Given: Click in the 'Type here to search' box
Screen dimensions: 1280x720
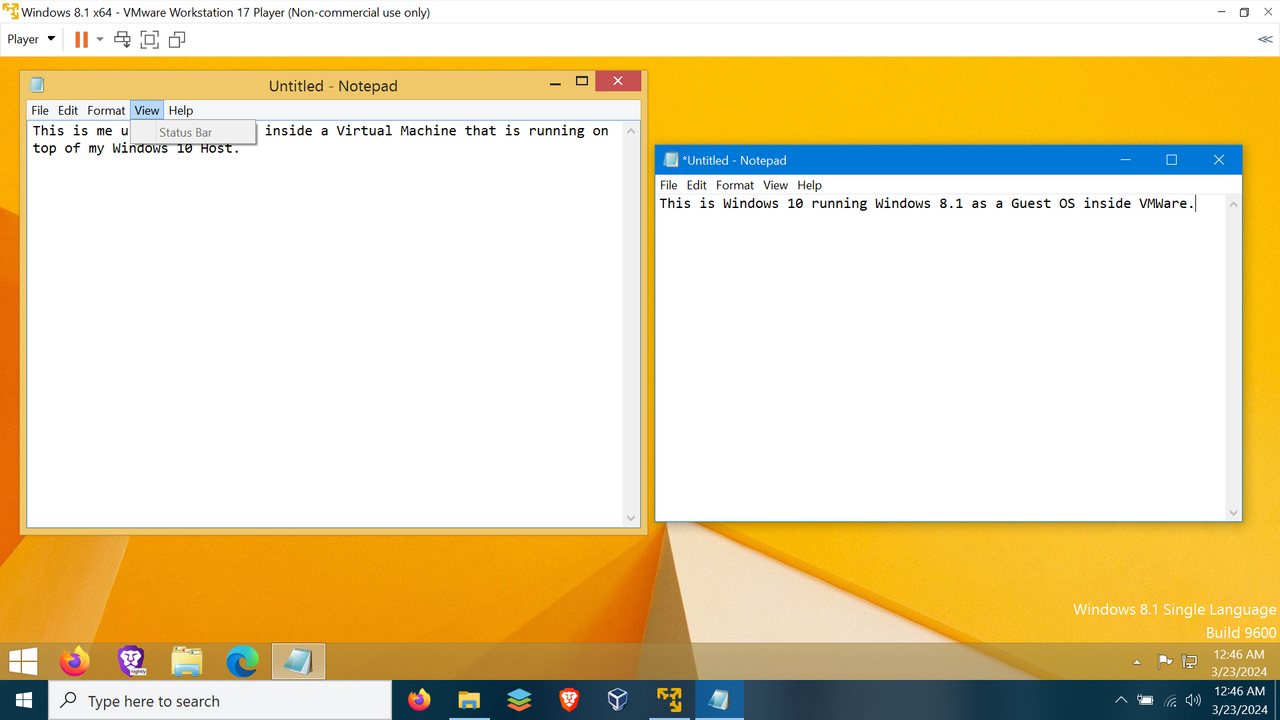Looking at the screenshot, I should (x=220, y=701).
